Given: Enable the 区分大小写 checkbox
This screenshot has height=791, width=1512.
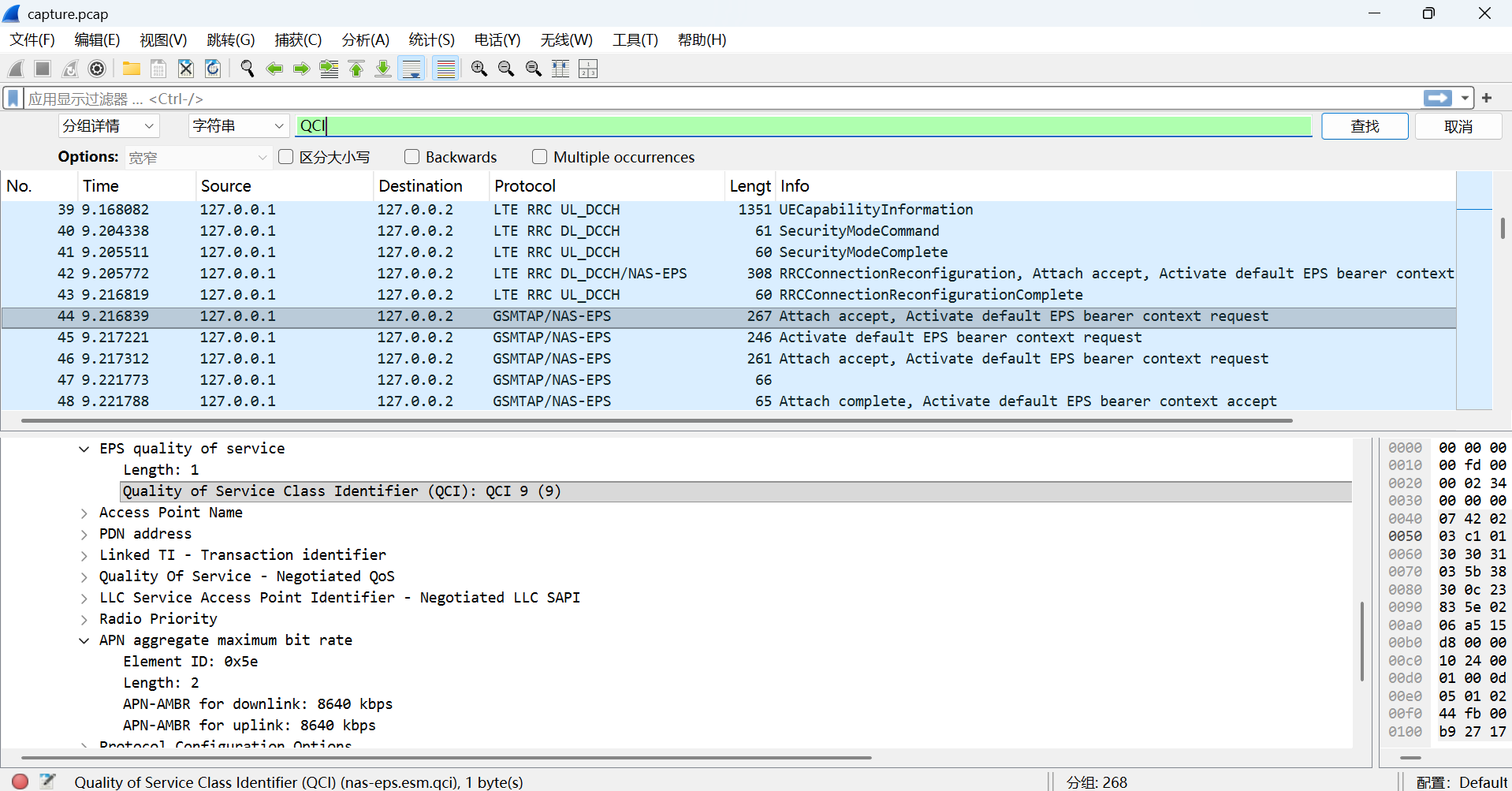Looking at the screenshot, I should tap(286, 157).
